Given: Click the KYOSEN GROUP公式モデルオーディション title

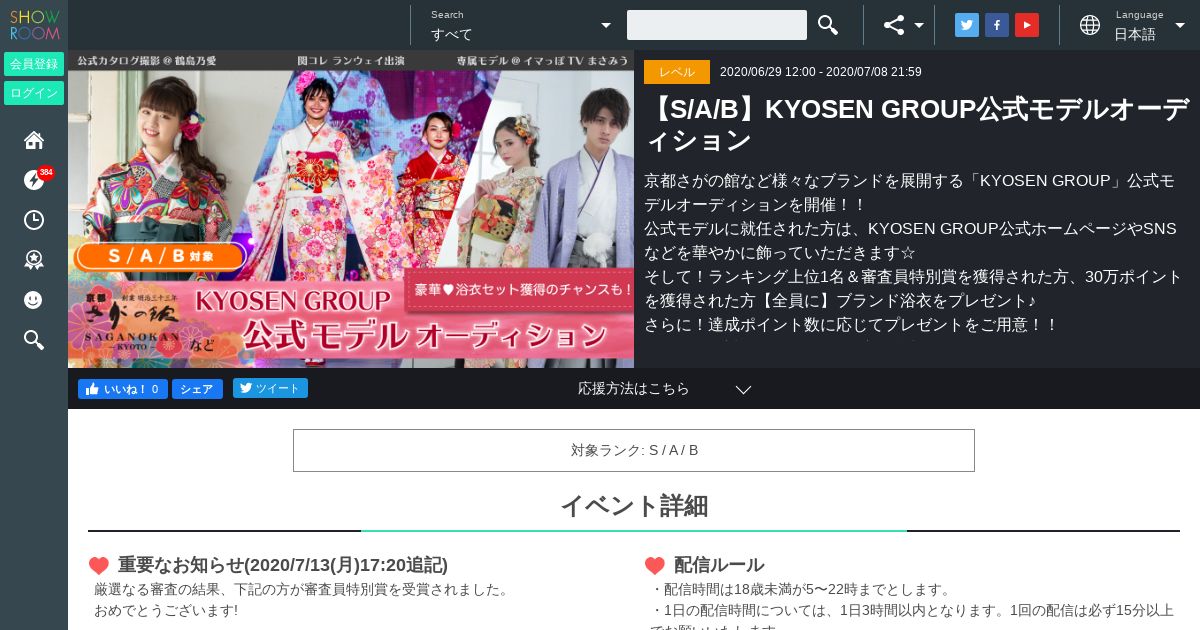Looking at the screenshot, I should [917, 124].
